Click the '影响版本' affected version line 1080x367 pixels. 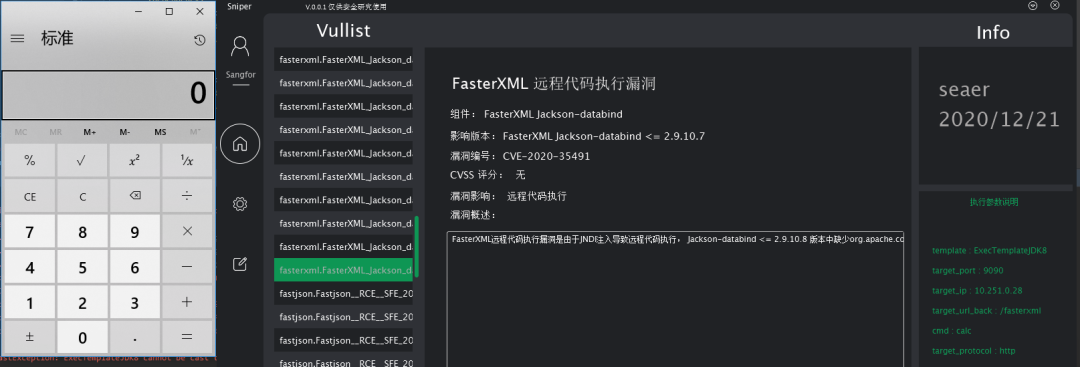point(577,136)
